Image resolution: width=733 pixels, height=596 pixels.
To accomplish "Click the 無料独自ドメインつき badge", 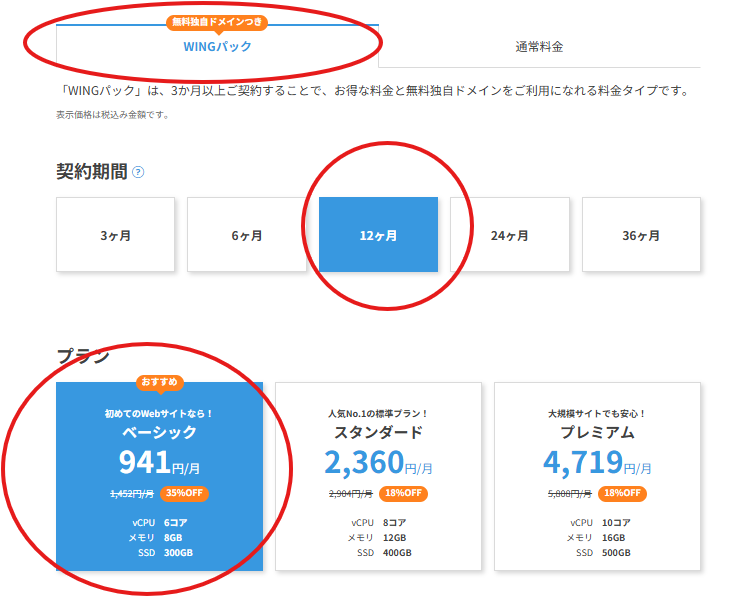I will (x=217, y=22).
